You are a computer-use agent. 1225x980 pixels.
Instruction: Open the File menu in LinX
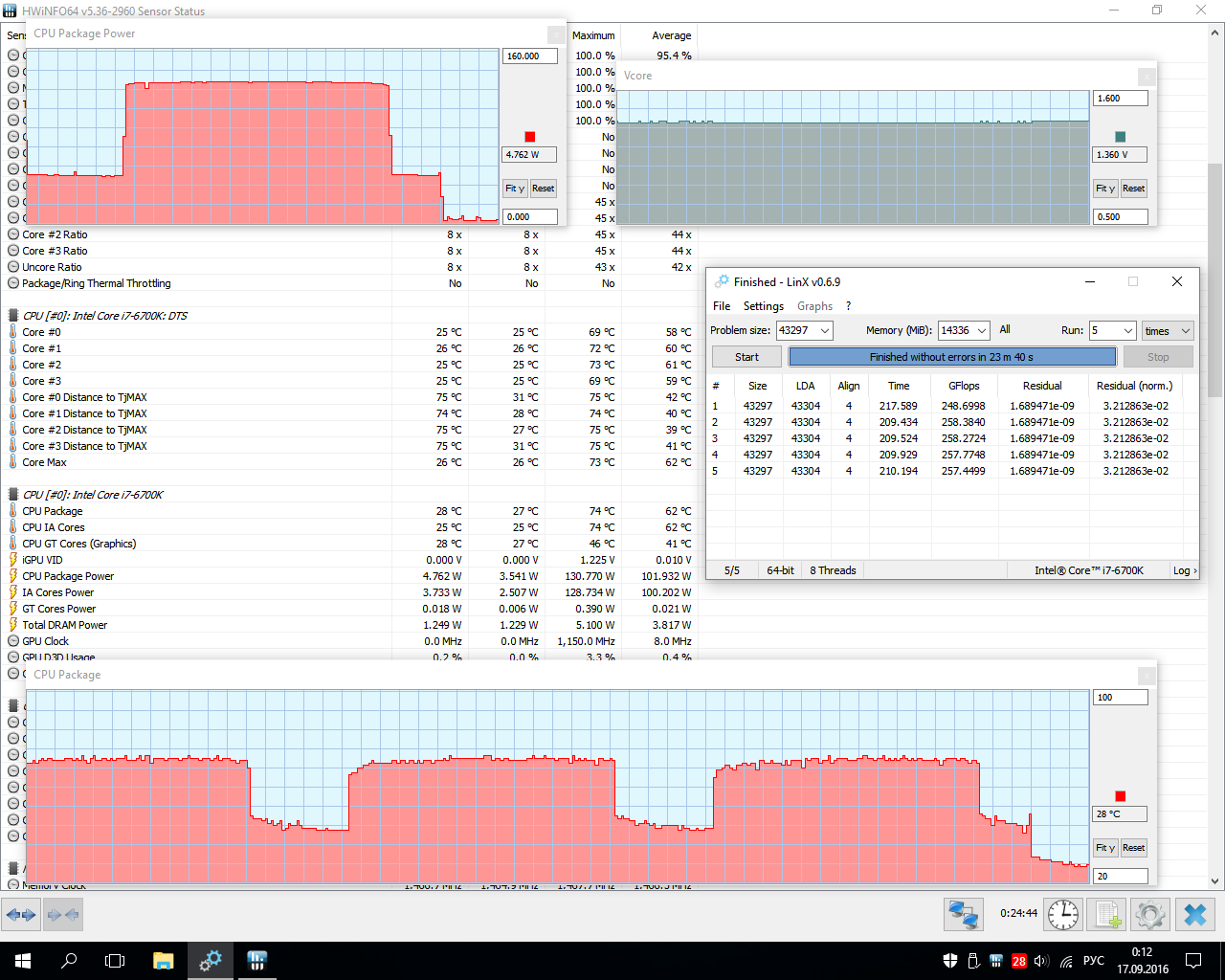tap(722, 306)
